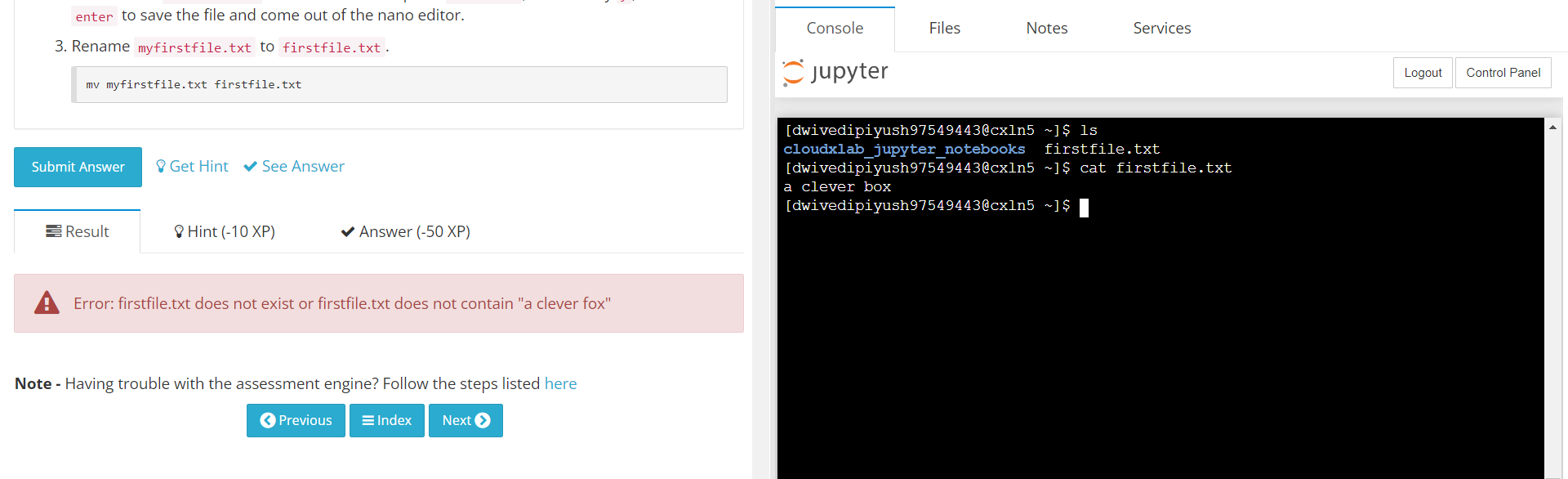The image size is (1568, 479).
Task: Click the lightbulb icon in Hint tab
Action: [179, 231]
